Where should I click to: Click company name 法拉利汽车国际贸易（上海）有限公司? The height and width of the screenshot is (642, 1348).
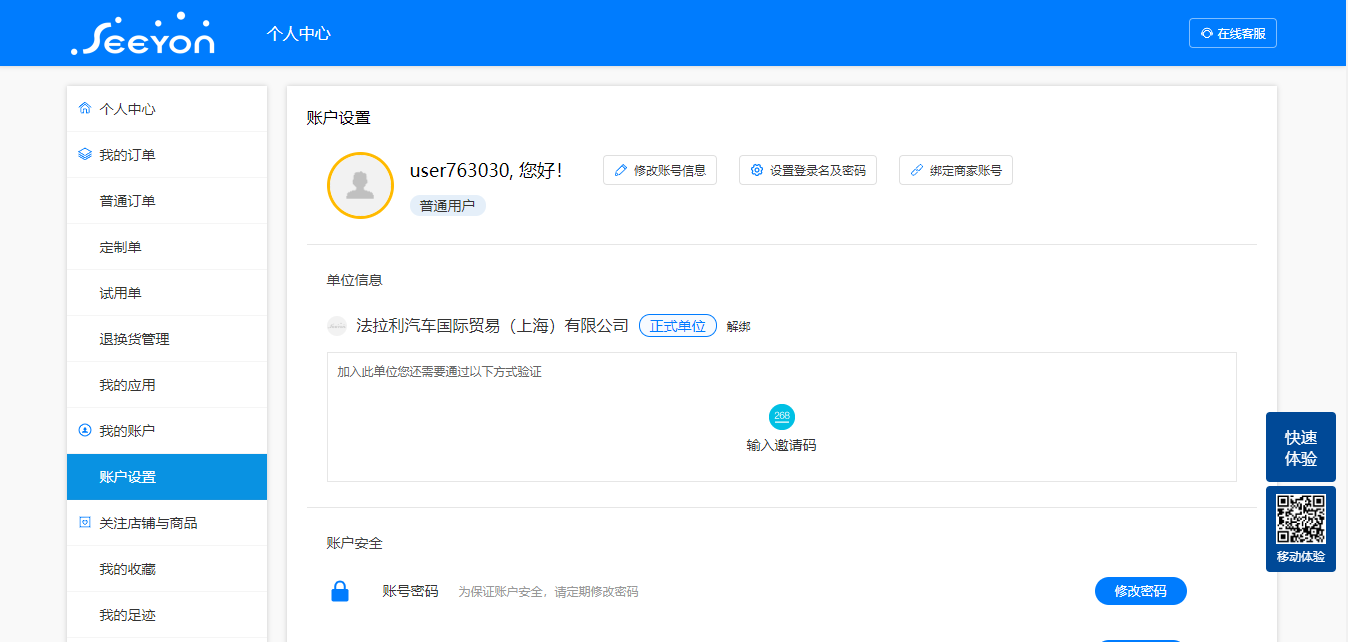492,326
